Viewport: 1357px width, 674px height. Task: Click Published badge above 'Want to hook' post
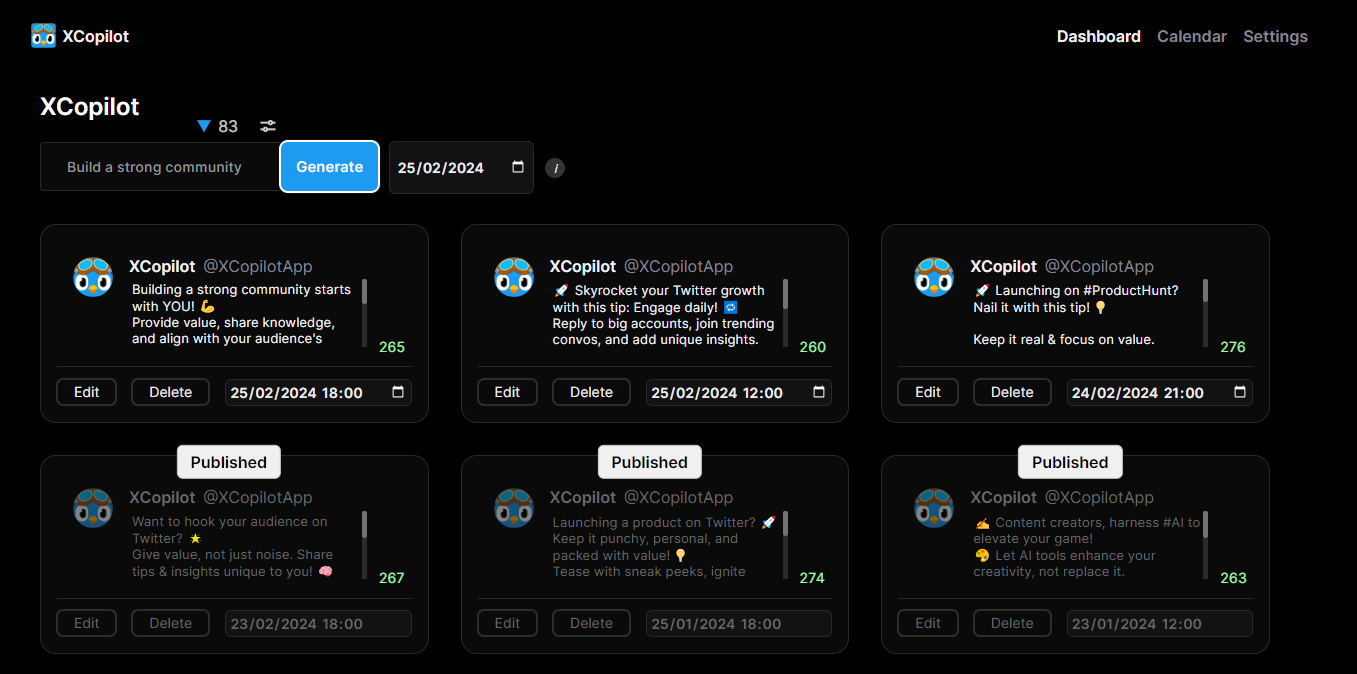(x=229, y=462)
